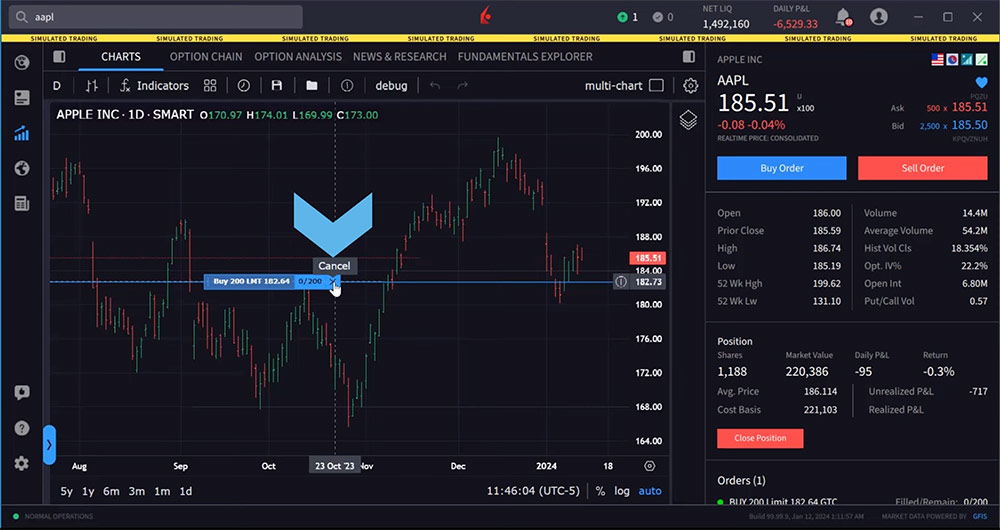Screen dimensions: 1000x530
Task: Click the chart settings gear icon
Action: tap(690, 86)
